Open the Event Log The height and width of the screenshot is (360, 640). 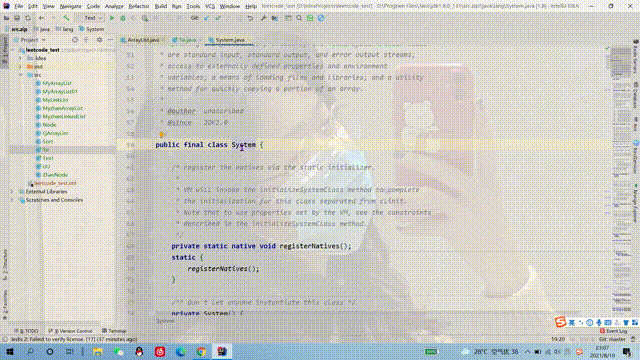613,331
